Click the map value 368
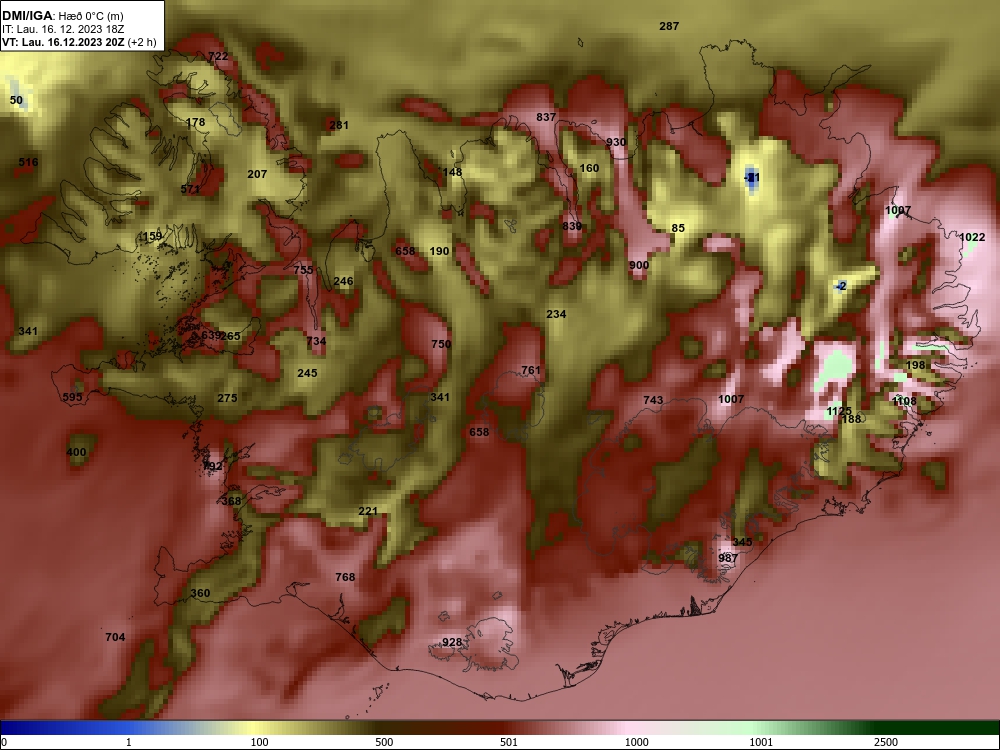1000x750 pixels. pos(232,501)
